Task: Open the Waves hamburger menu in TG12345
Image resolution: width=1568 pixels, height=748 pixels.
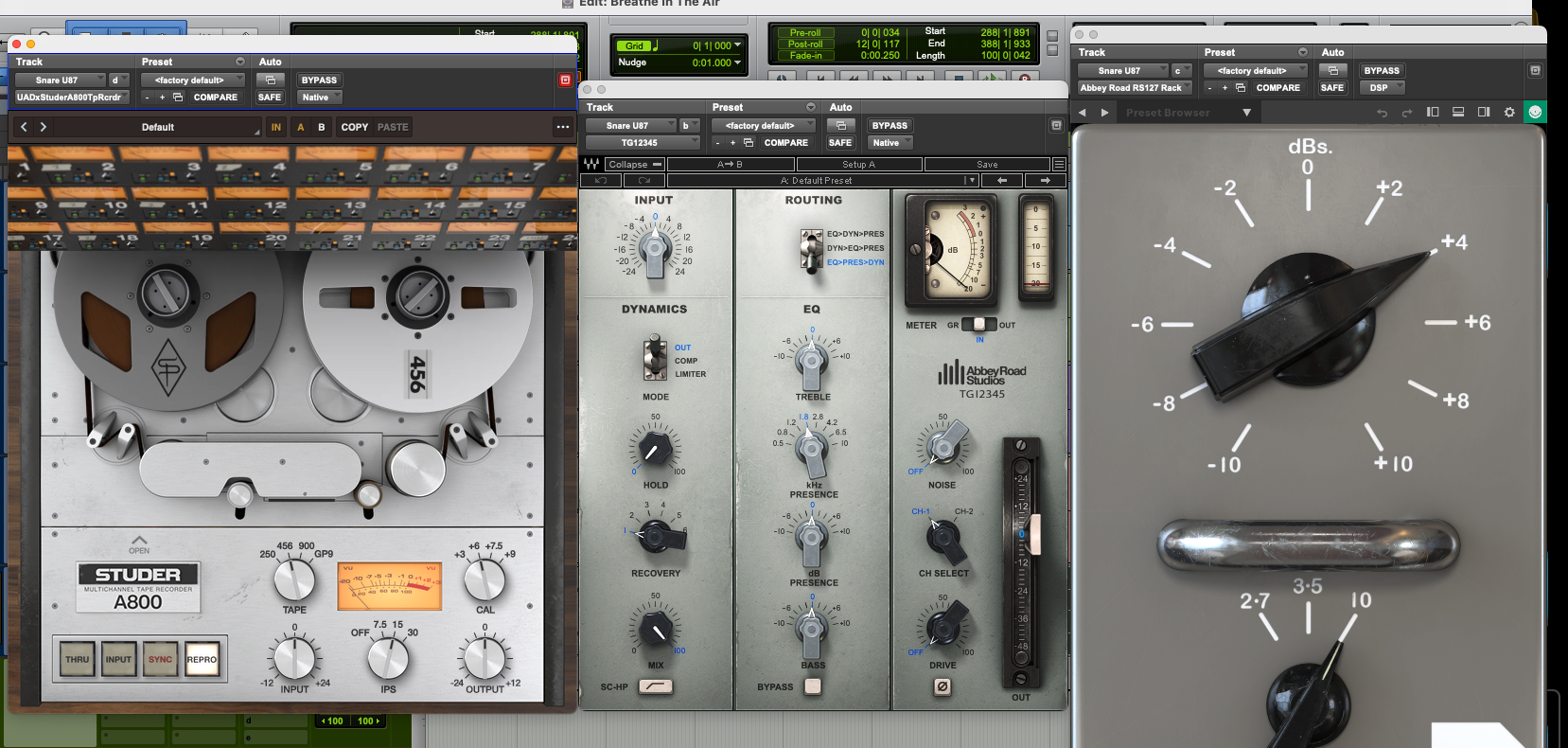Action: [1059, 165]
